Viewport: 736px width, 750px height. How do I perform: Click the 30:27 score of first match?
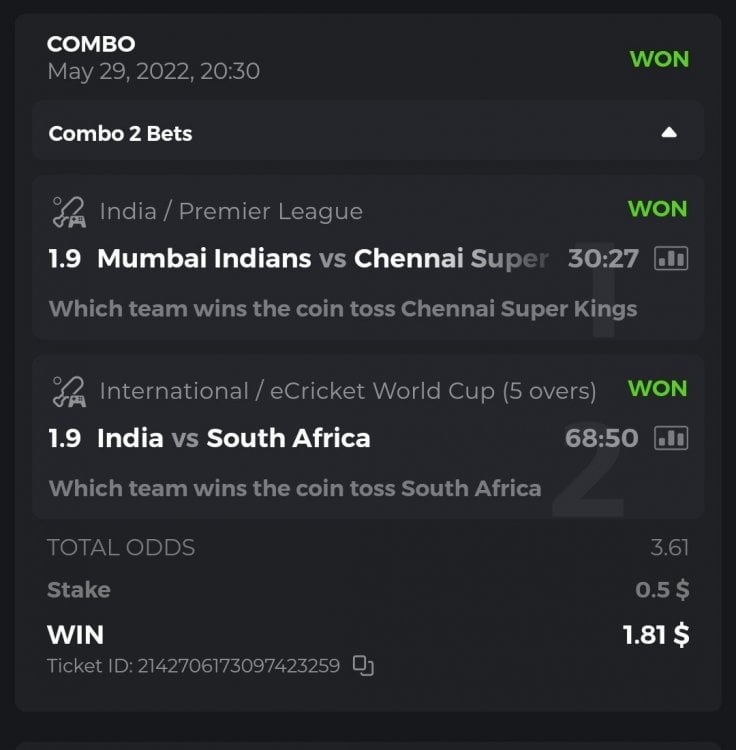(x=603, y=259)
